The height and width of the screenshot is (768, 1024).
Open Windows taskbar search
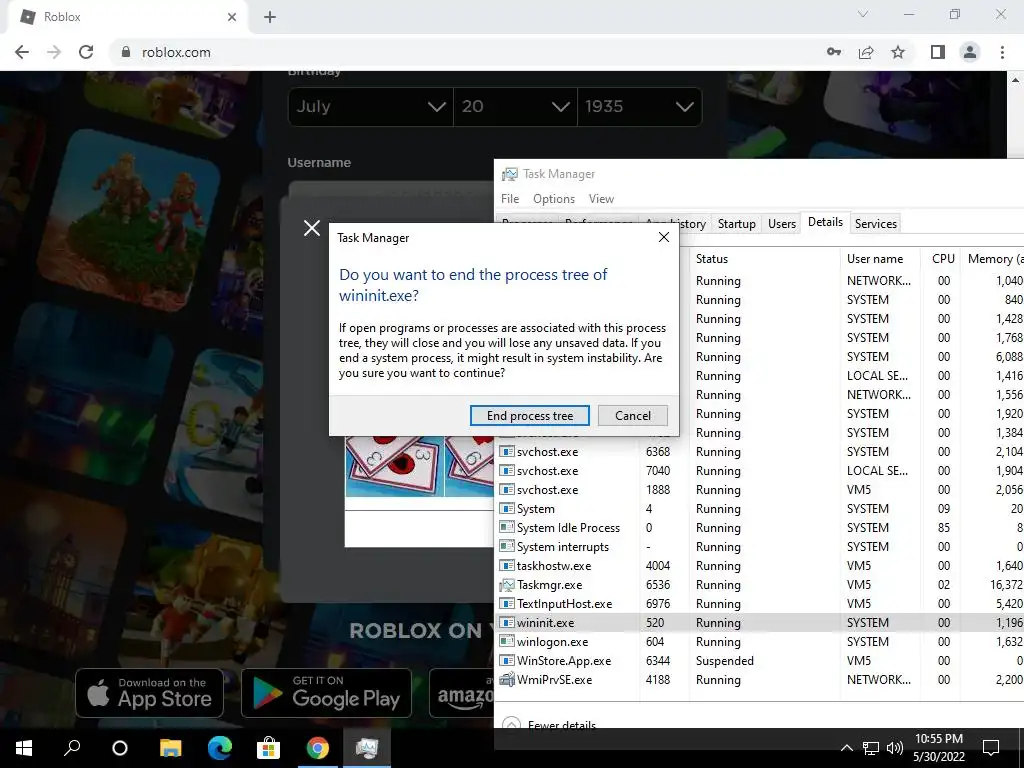pos(72,748)
